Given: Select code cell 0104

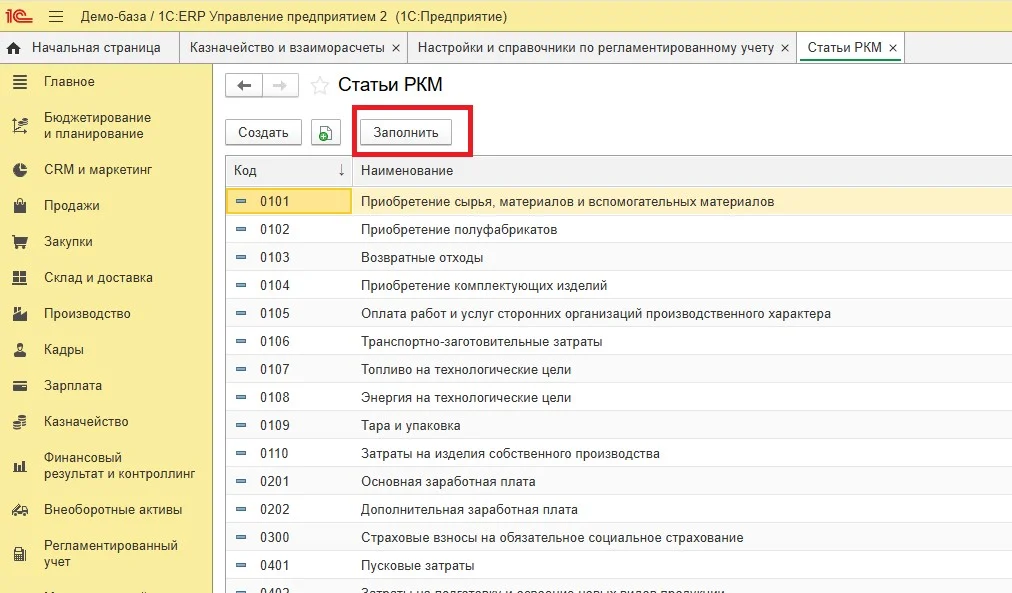Looking at the screenshot, I should pos(288,285).
